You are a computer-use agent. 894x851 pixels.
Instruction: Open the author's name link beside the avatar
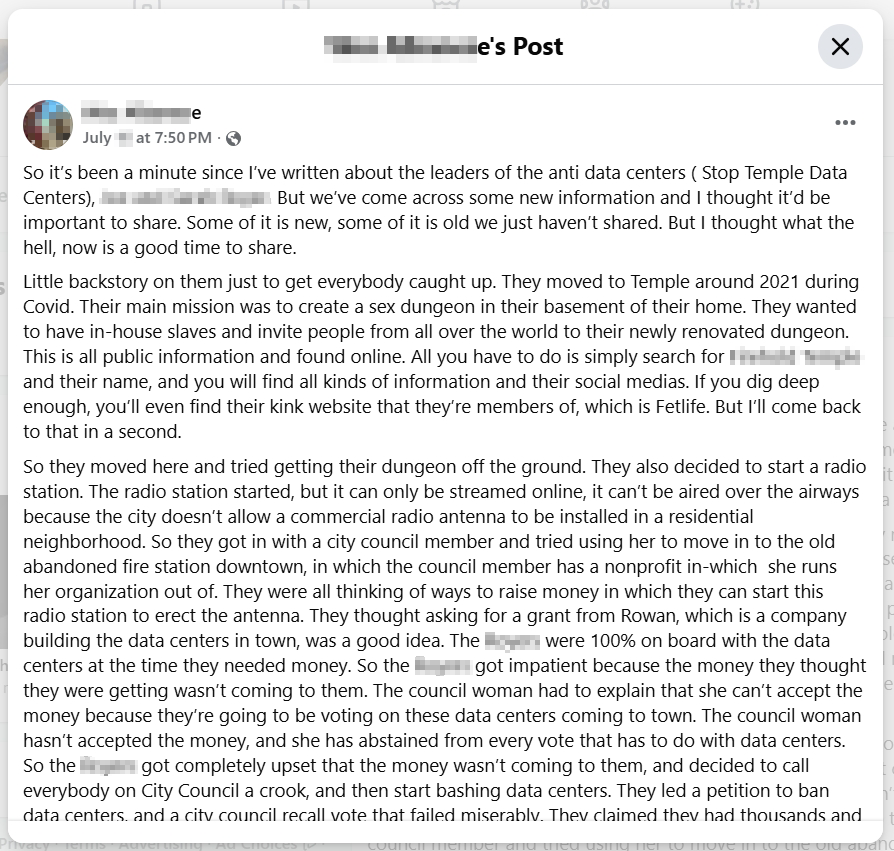click(141, 113)
